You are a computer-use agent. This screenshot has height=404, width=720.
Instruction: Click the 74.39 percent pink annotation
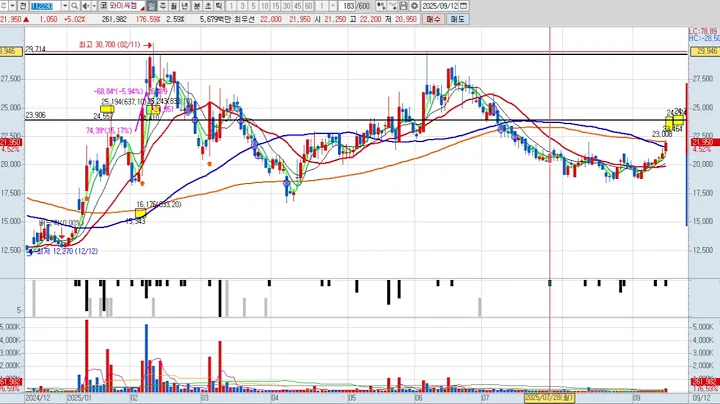(x=108, y=130)
